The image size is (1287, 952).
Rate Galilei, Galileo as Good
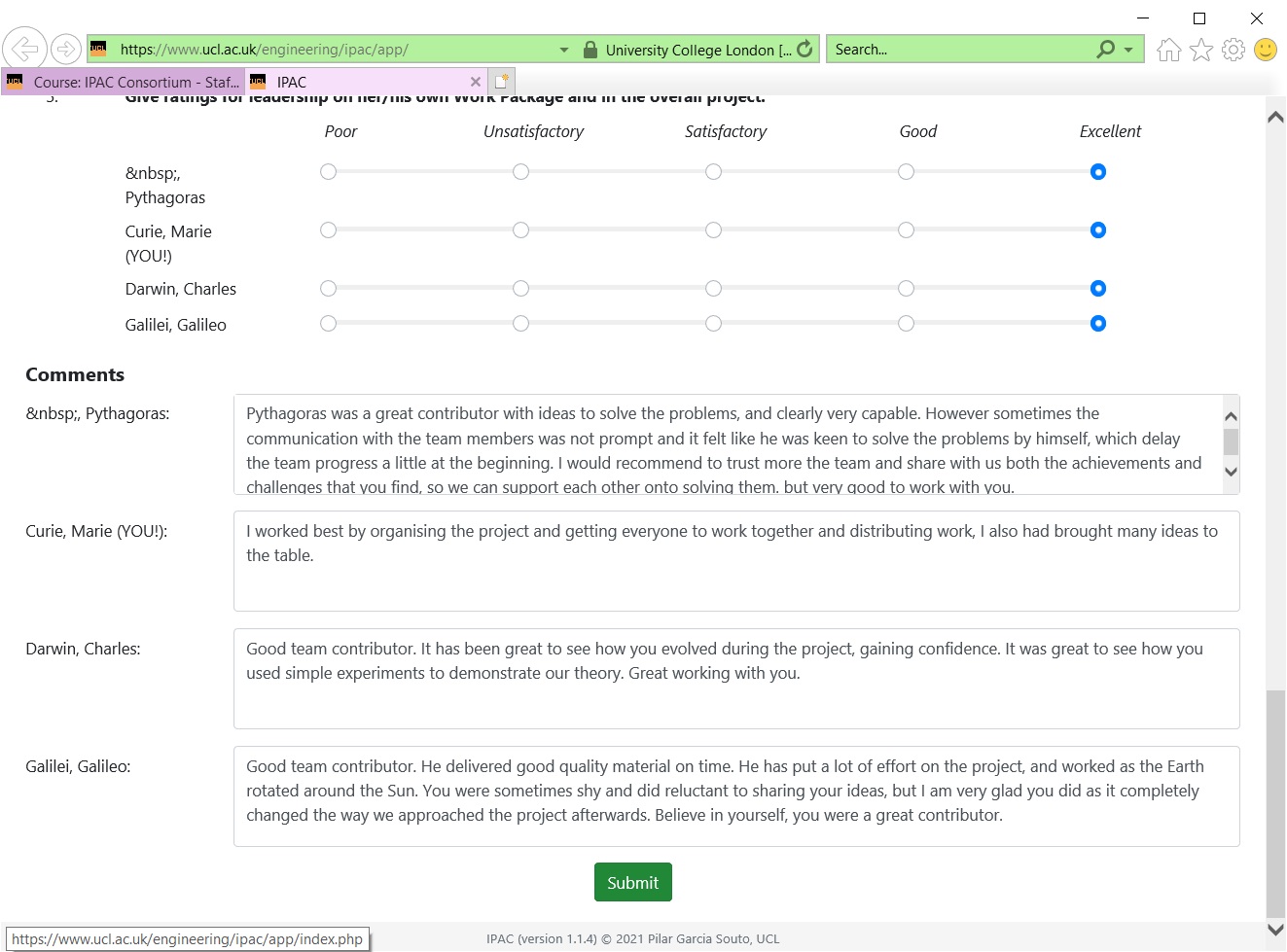[906, 324]
